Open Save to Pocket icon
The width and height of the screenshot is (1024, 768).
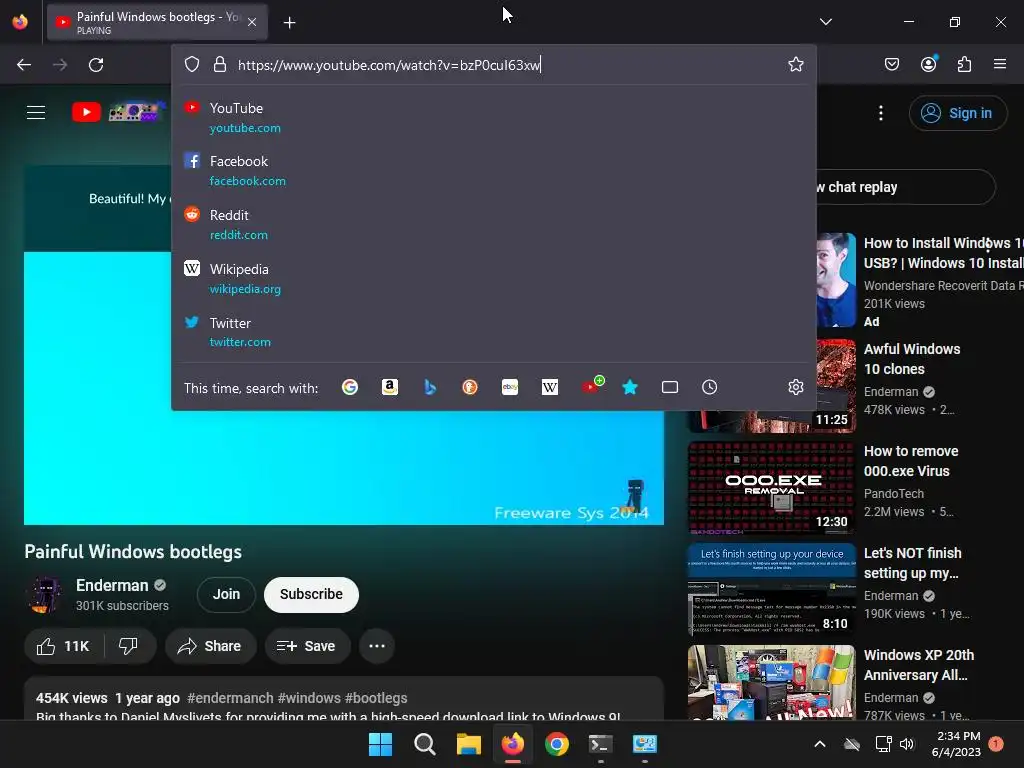[x=891, y=64]
